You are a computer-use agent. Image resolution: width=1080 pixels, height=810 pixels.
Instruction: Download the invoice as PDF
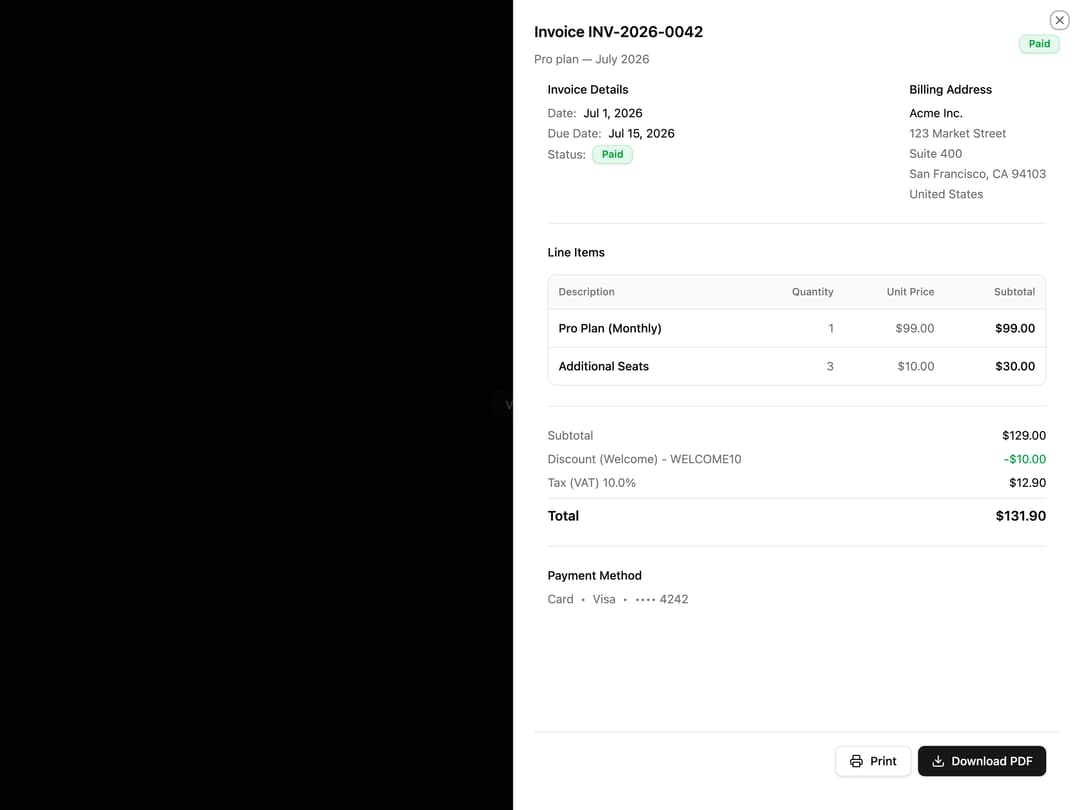[982, 761]
